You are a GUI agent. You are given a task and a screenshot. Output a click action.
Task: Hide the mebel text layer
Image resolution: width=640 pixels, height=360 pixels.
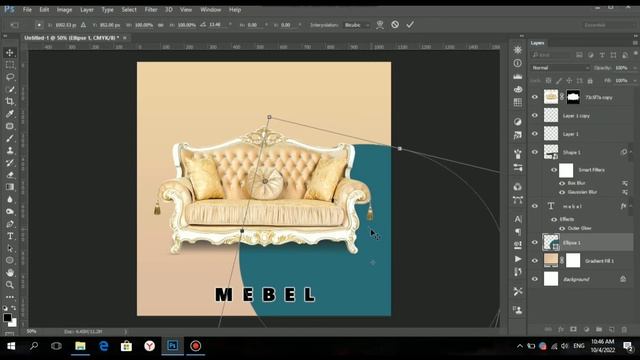pos(535,206)
